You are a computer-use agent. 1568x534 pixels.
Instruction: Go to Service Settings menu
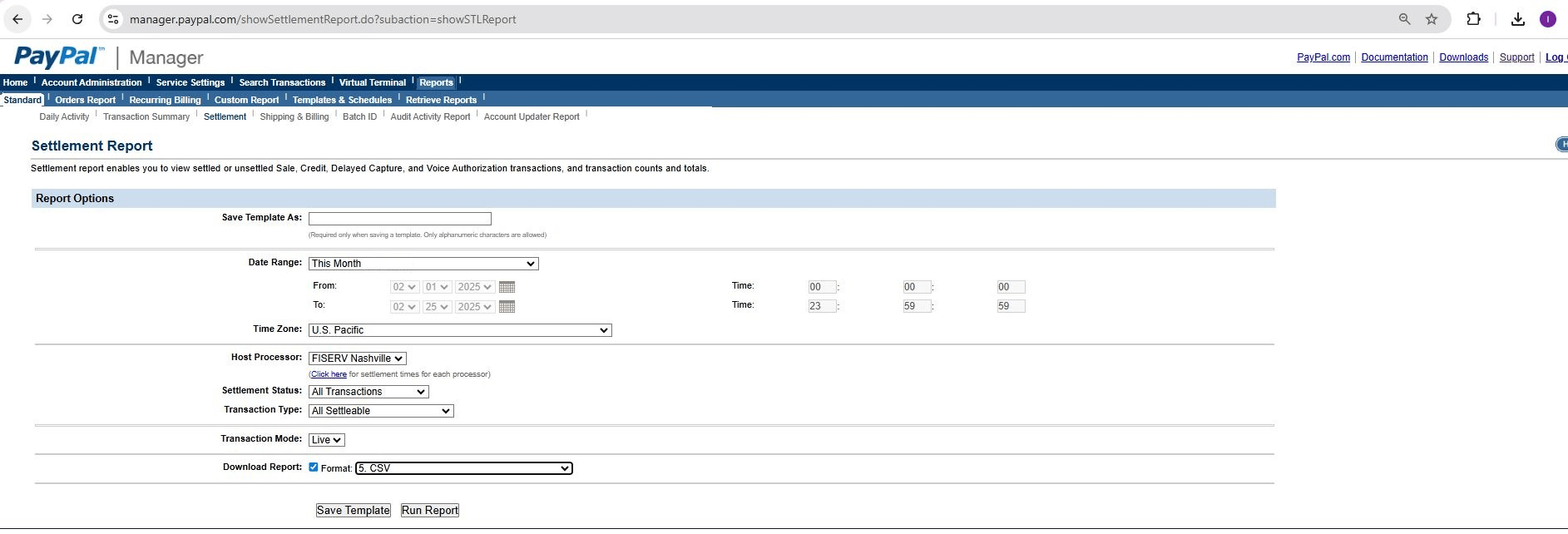190,82
